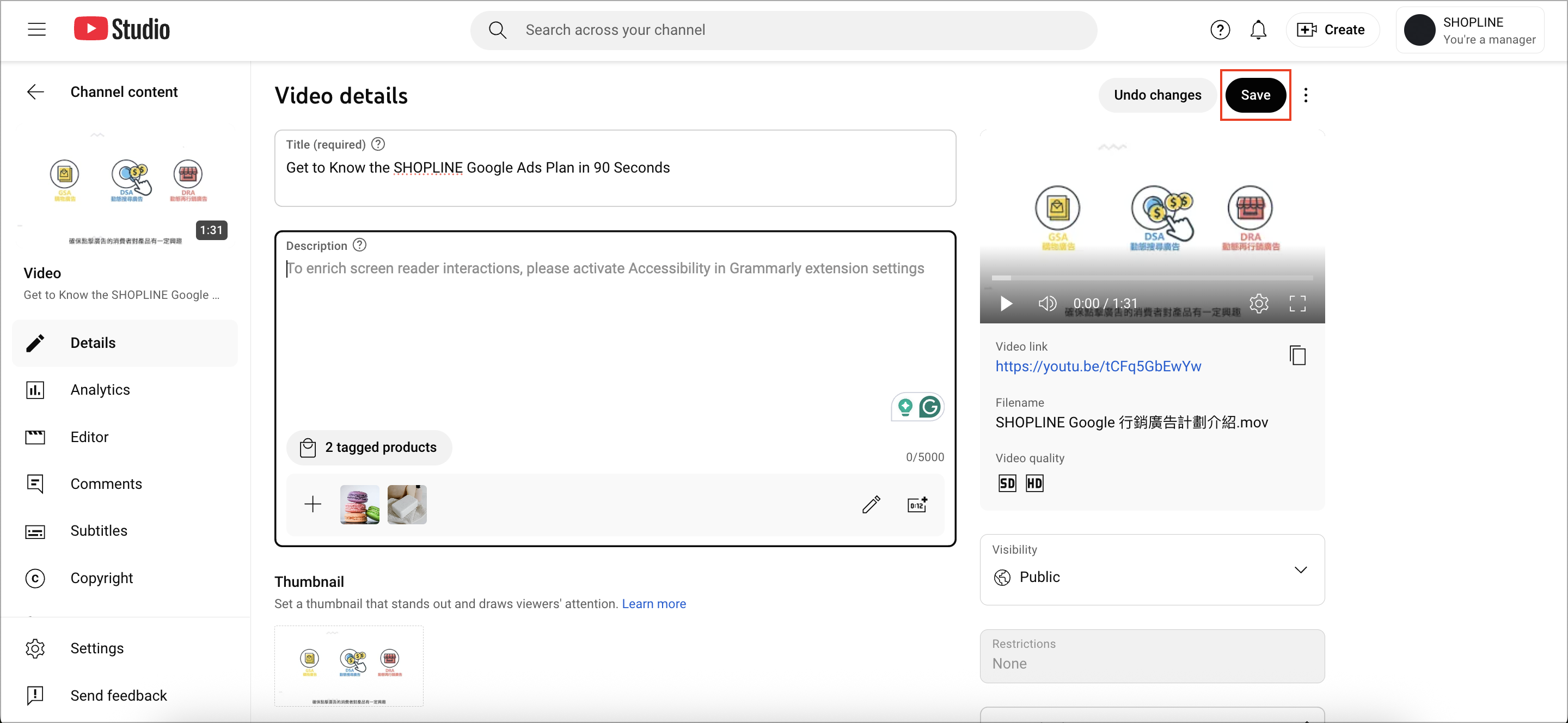Image resolution: width=1568 pixels, height=723 pixels.
Task: Click the video preview progress bar
Action: [1151, 278]
